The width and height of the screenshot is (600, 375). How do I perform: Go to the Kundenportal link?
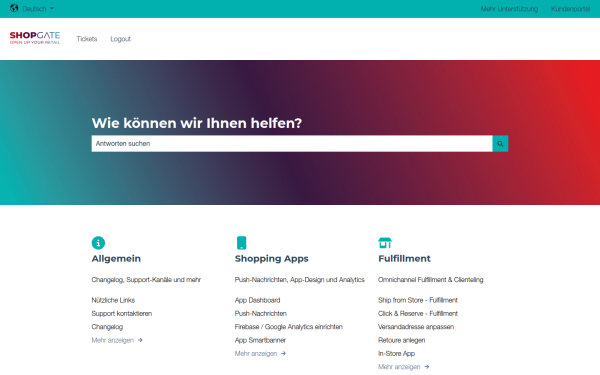click(x=570, y=9)
